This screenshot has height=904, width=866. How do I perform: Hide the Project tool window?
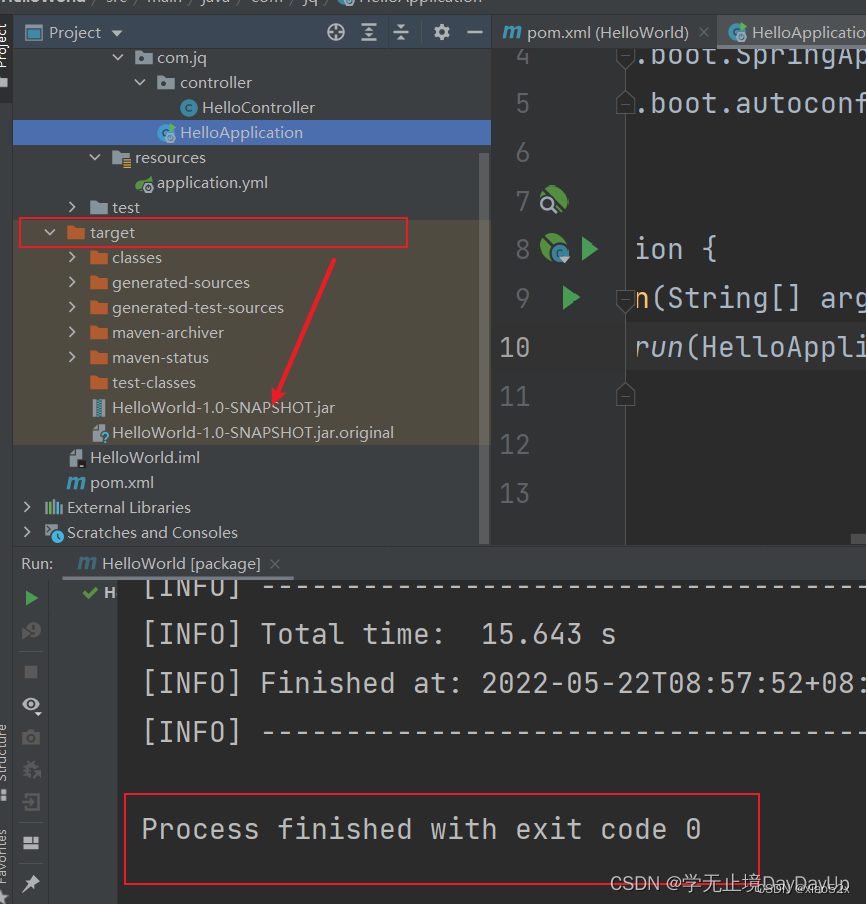pos(475,32)
